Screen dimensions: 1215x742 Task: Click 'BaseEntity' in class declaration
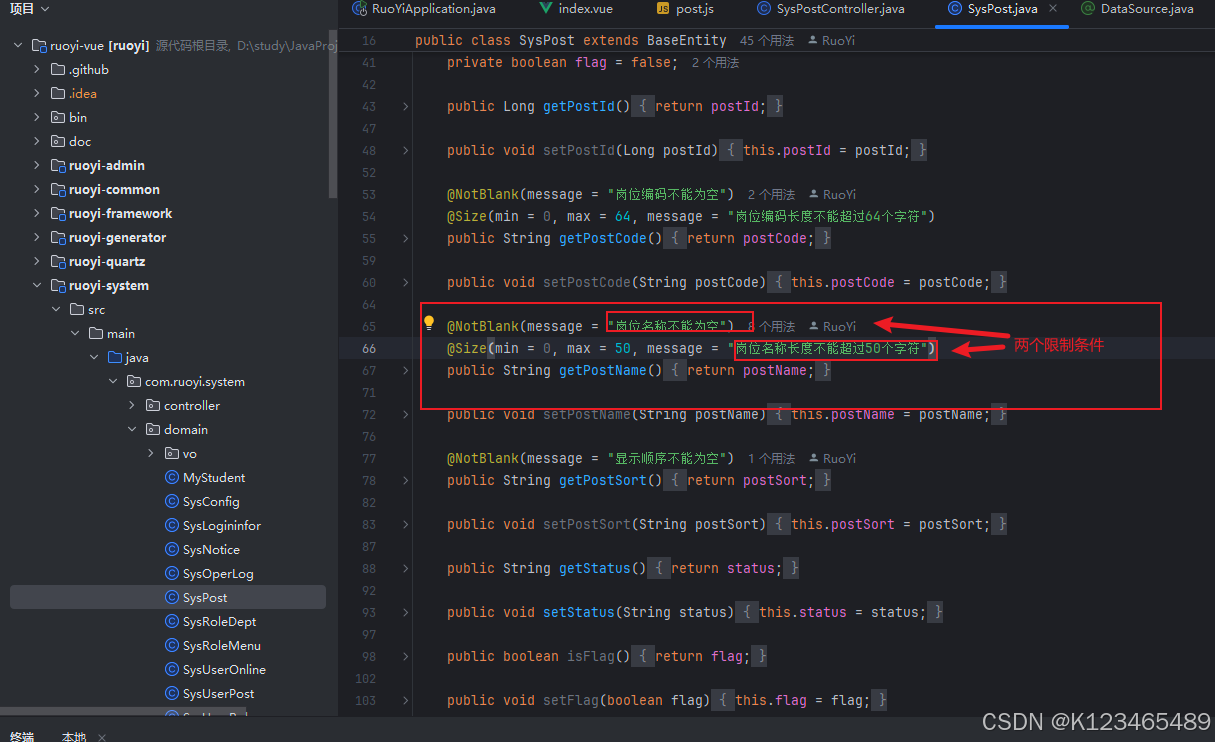(687, 40)
